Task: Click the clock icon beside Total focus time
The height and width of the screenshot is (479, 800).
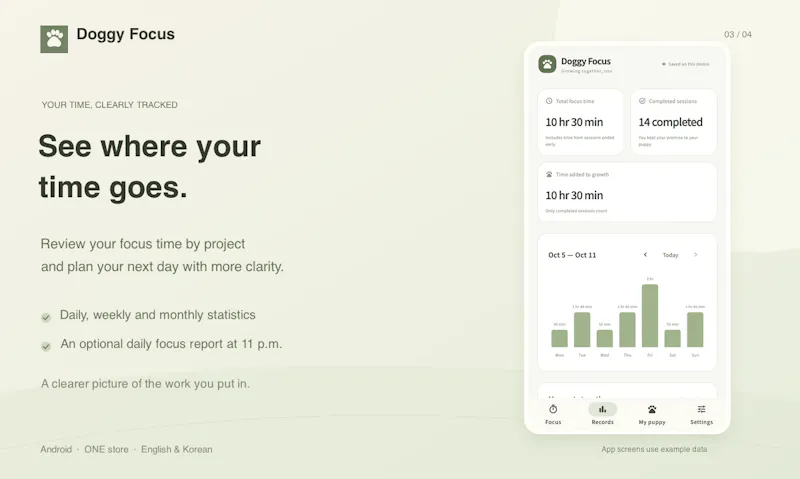Action: click(x=549, y=101)
